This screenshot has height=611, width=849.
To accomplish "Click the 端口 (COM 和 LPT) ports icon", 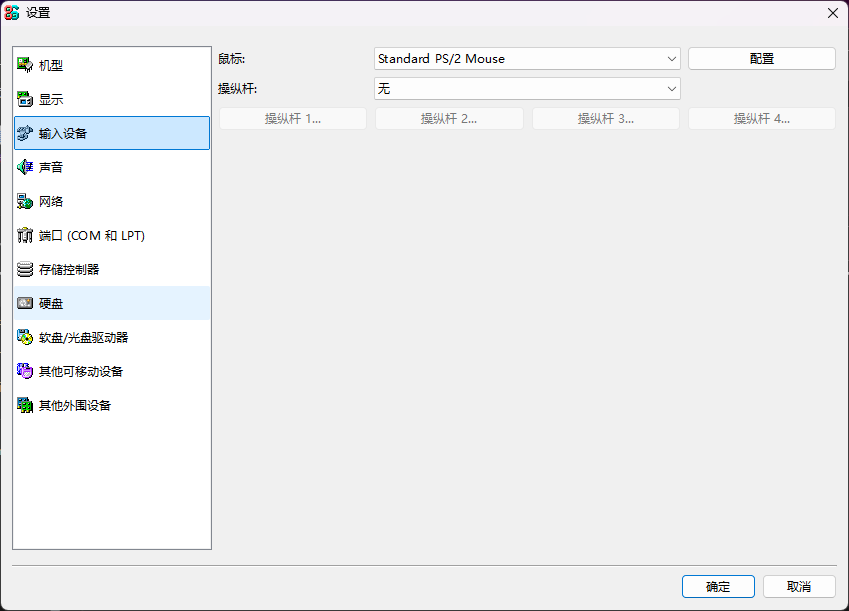I will pyautogui.click(x=25, y=235).
